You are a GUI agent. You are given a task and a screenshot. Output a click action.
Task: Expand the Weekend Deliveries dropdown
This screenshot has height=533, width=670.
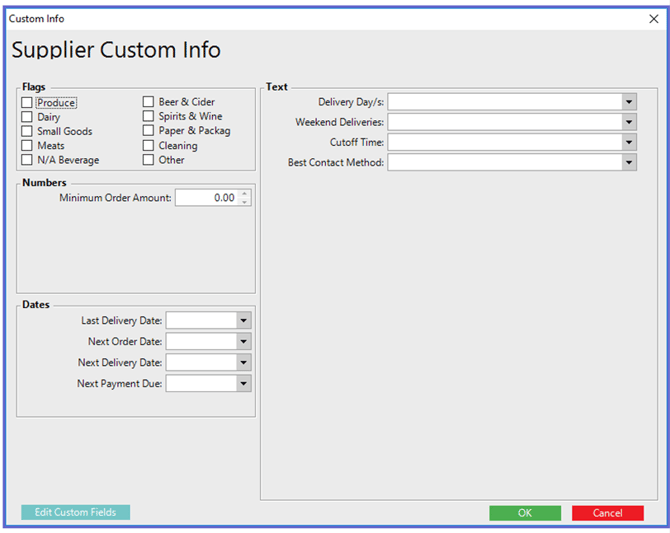[x=629, y=122]
